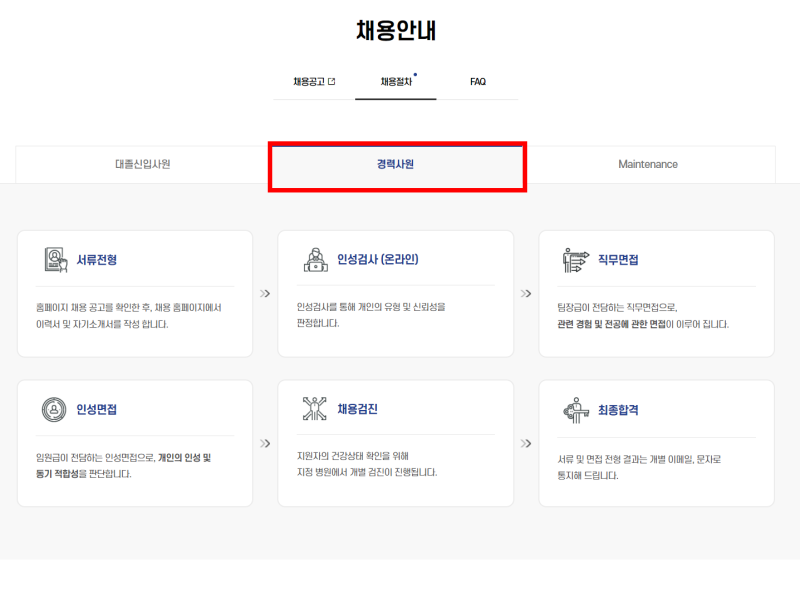
Task: Select the 채용절차 menu tab
Action: tap(396, 82)
